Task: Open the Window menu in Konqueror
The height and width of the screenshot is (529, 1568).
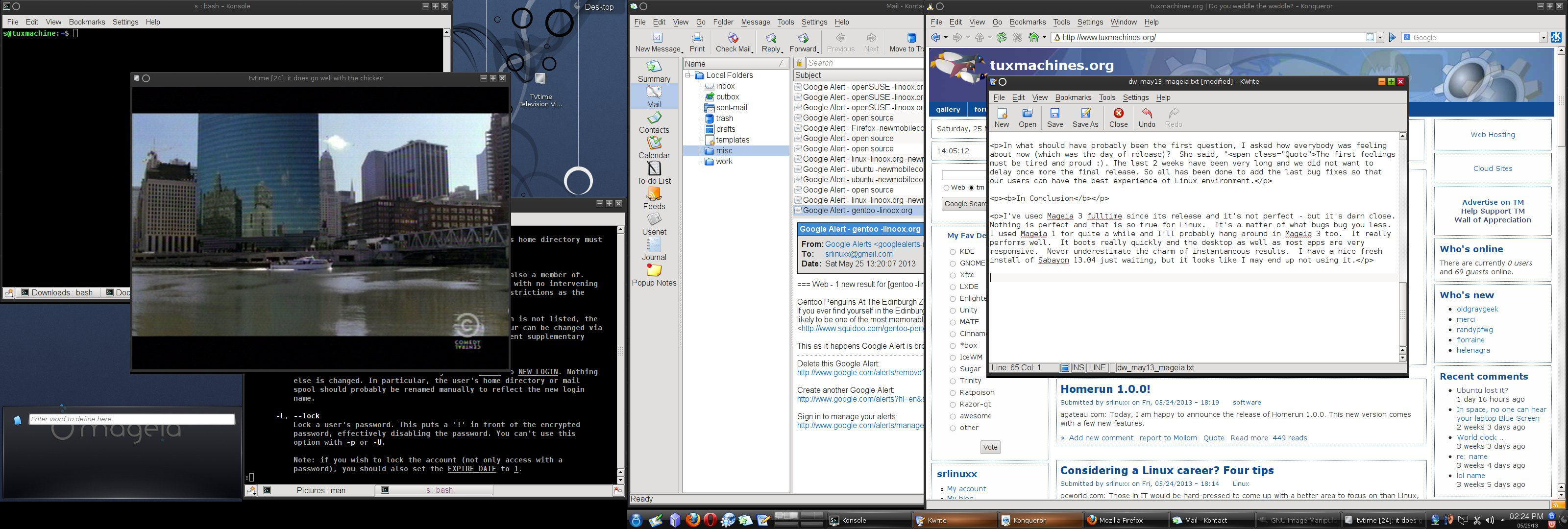Action: tap(1123, 22)
